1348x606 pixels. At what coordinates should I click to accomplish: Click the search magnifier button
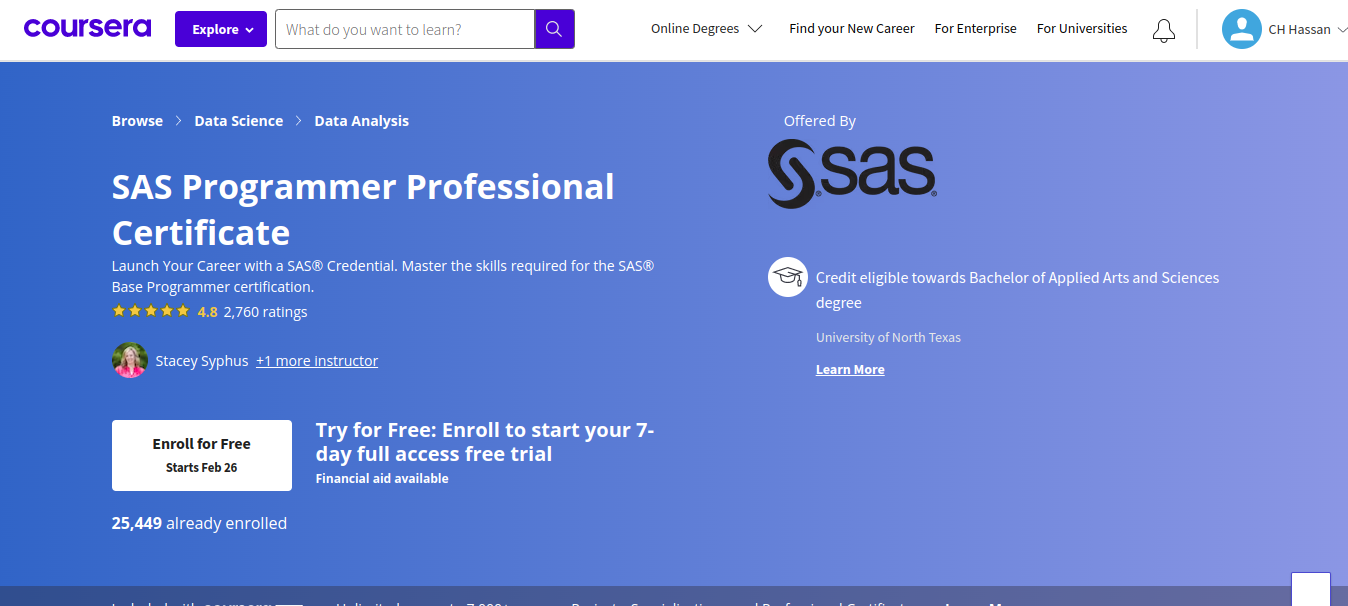pyautogui.click(x=555, y=29)
